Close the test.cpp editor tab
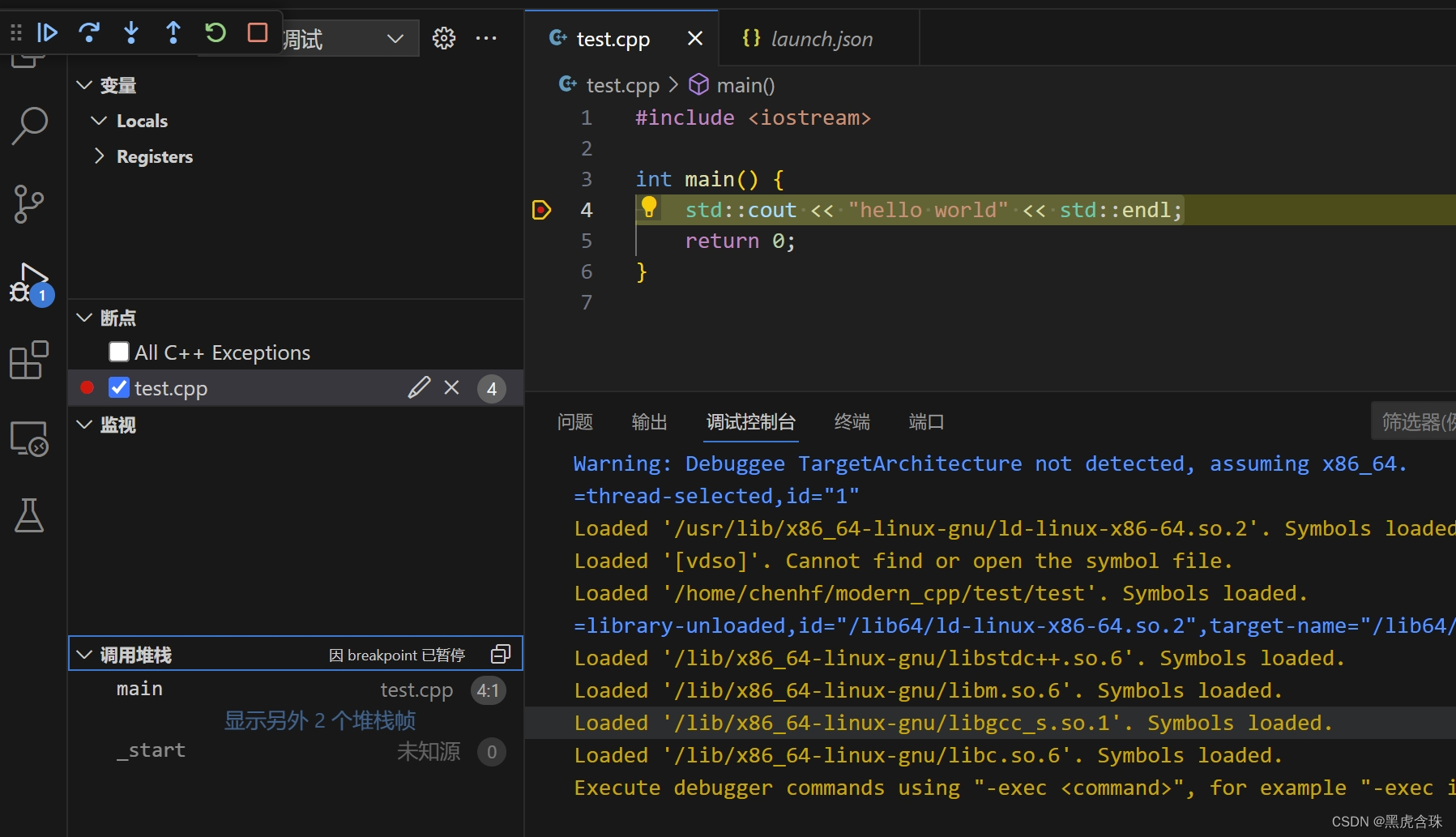 [x=694, y=38]
